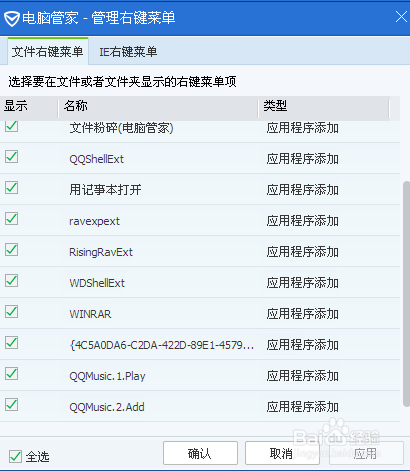
Task: Click the 电脑管家 shield logo icon
Action: [x=12, y=18]
